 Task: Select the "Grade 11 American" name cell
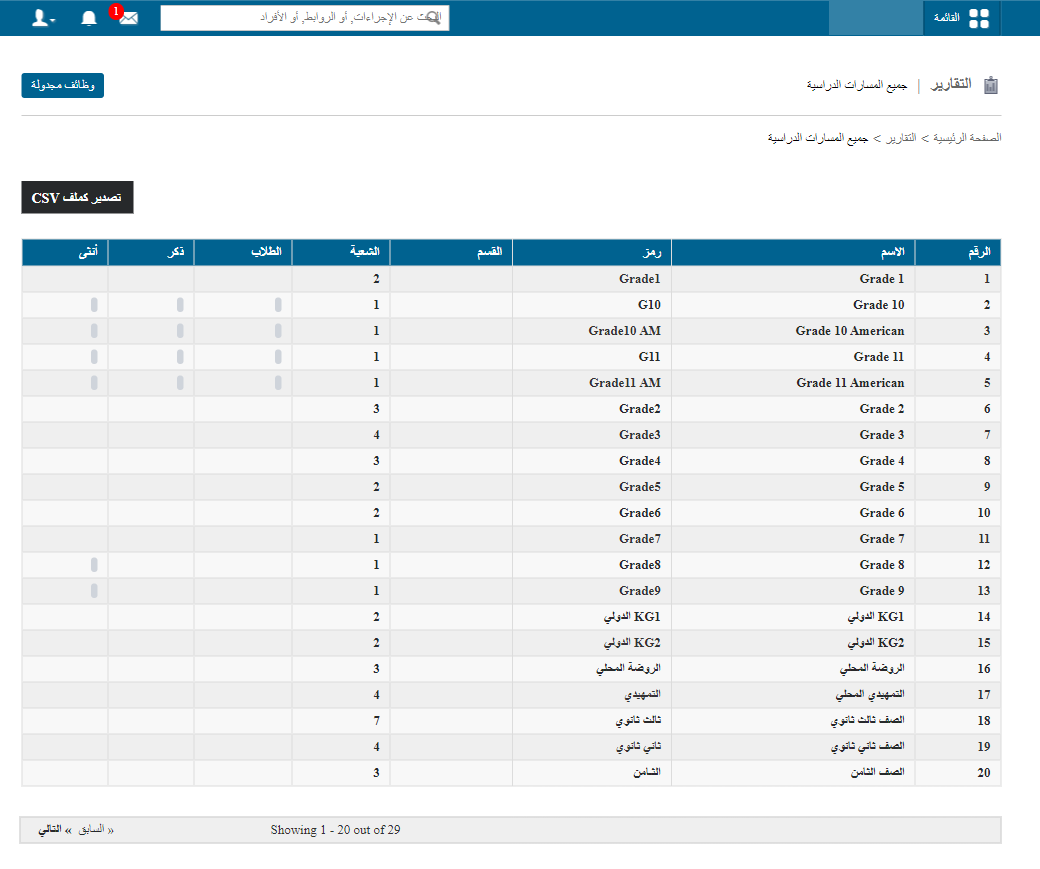793,383
